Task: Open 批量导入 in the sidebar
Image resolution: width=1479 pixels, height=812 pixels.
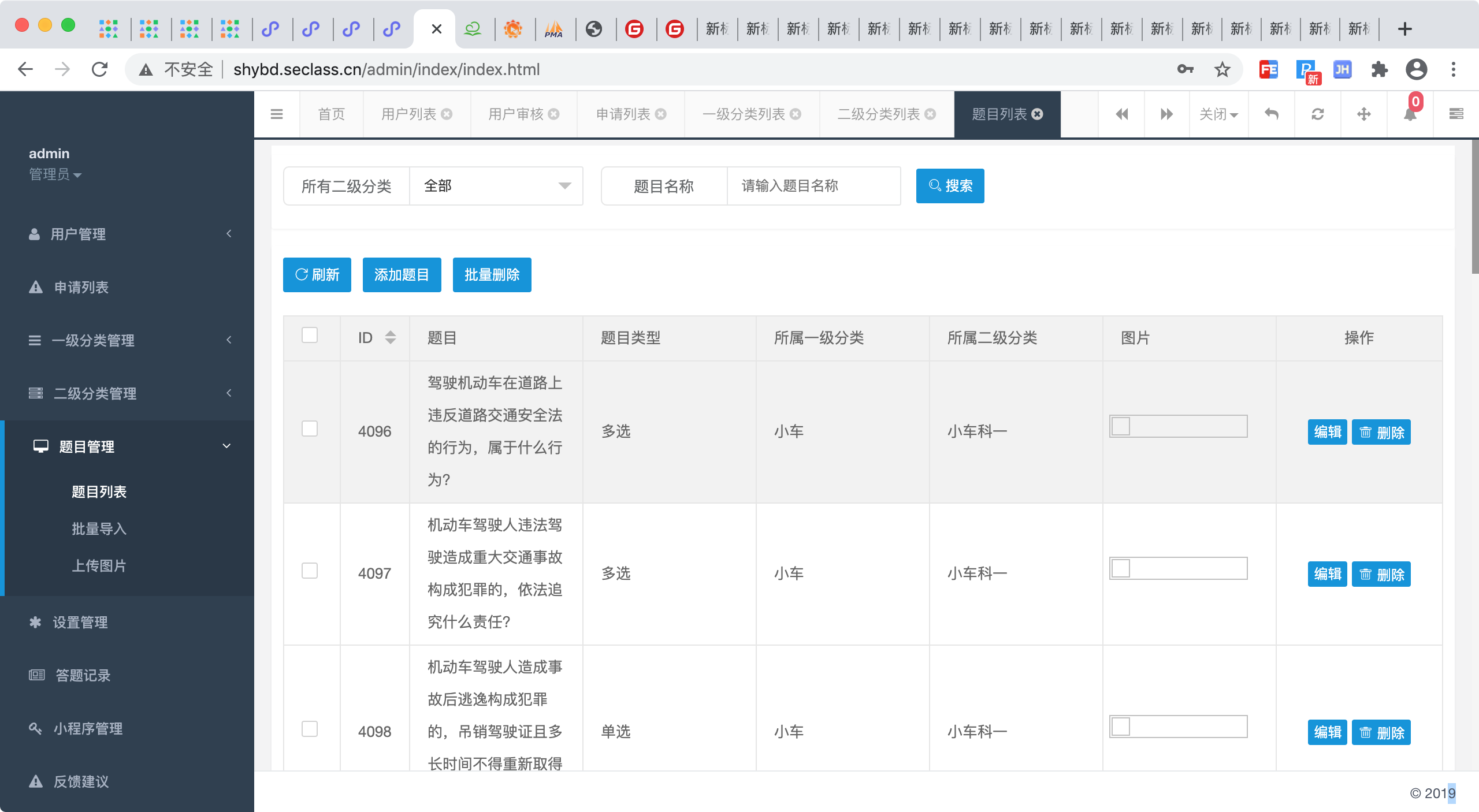Action: pos(99,528)
